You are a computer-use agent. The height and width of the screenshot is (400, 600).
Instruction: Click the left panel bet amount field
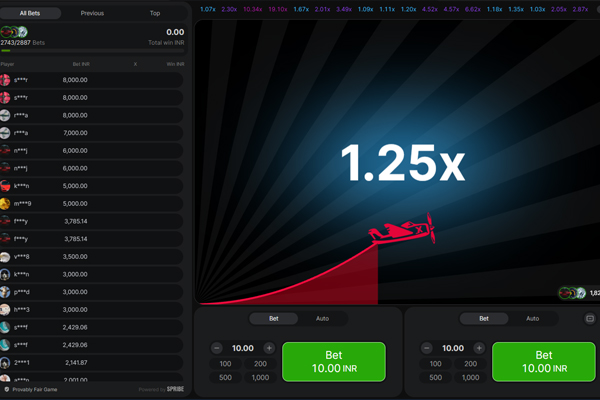[243, 348]
